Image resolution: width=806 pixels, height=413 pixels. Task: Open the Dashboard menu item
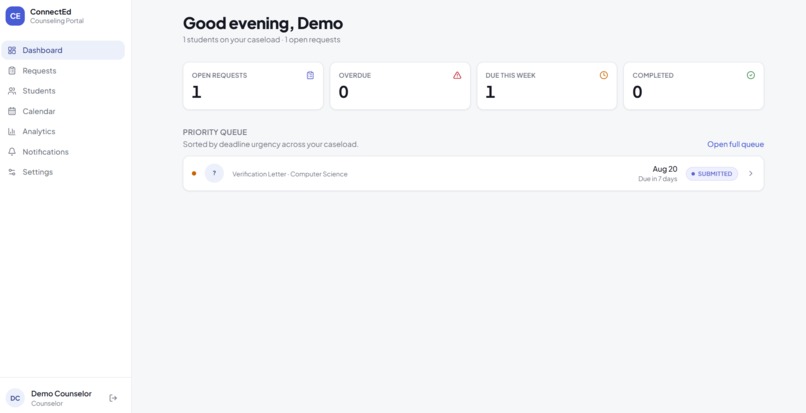pos(63,50)
